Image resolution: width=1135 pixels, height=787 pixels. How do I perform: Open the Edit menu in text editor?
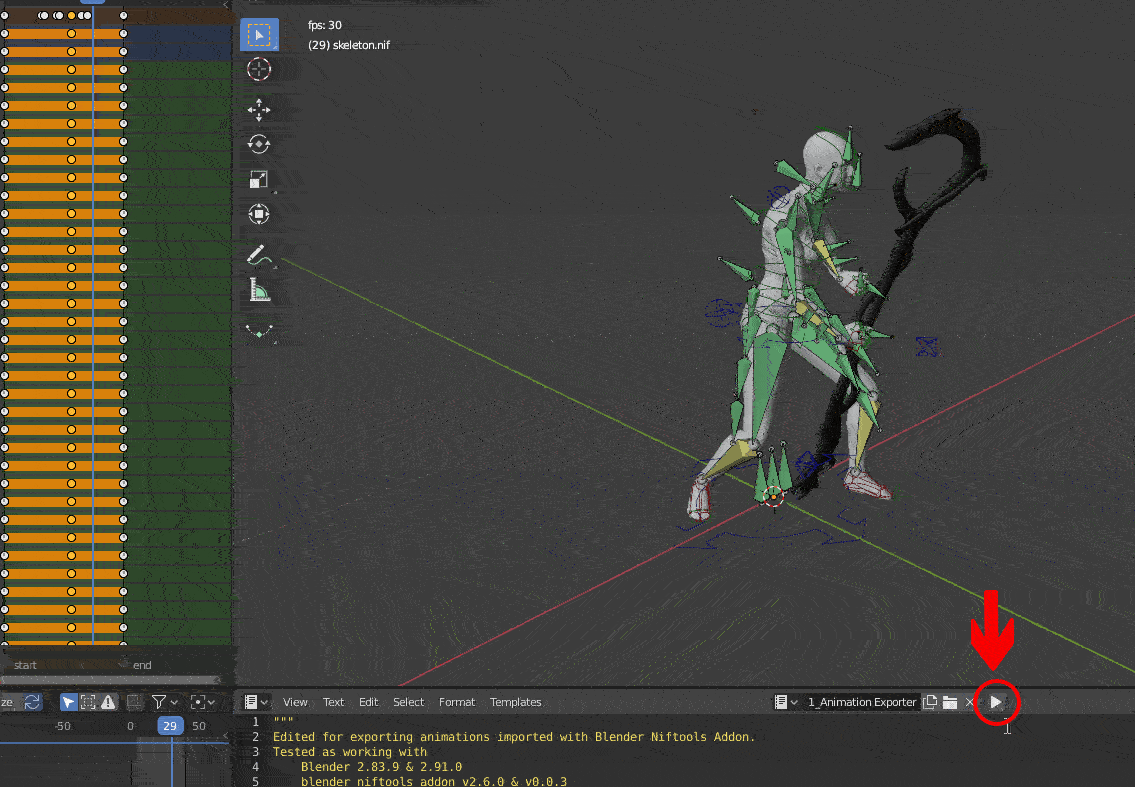[368, 702]
